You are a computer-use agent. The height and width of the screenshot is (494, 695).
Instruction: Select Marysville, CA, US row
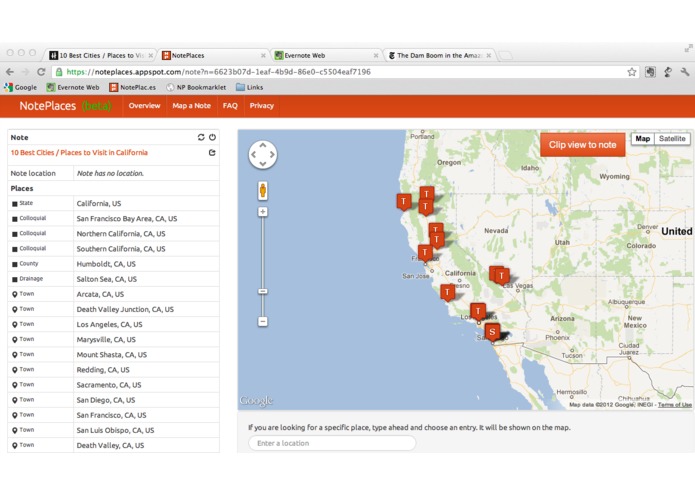point(113,339)
